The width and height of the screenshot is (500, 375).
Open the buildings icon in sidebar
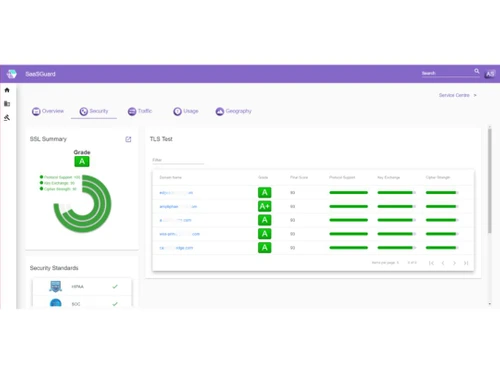click(7, 104)
